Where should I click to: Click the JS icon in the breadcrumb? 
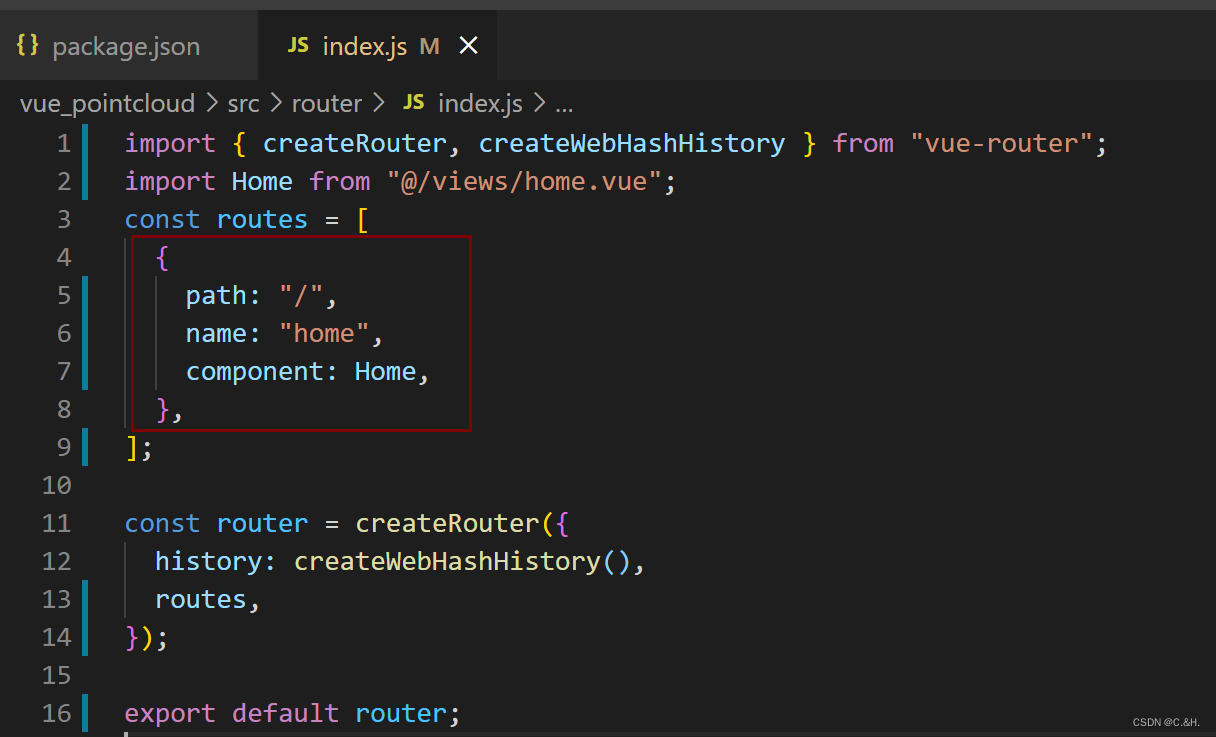[413, 103]
